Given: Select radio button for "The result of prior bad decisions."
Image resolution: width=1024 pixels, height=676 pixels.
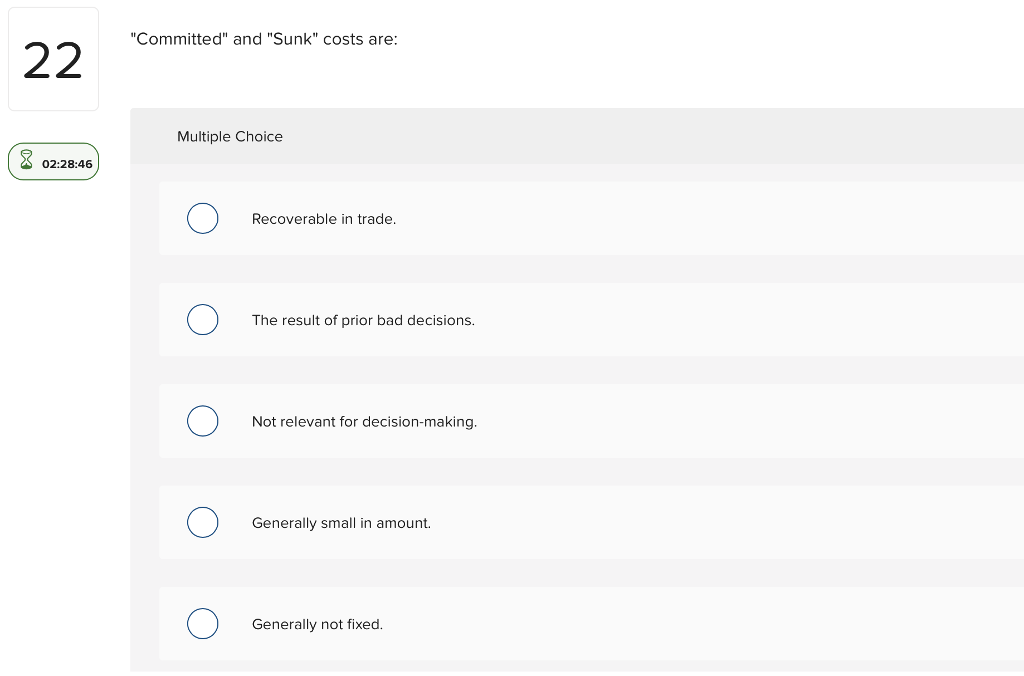Looking at the screenshot, I should point(203,319).
